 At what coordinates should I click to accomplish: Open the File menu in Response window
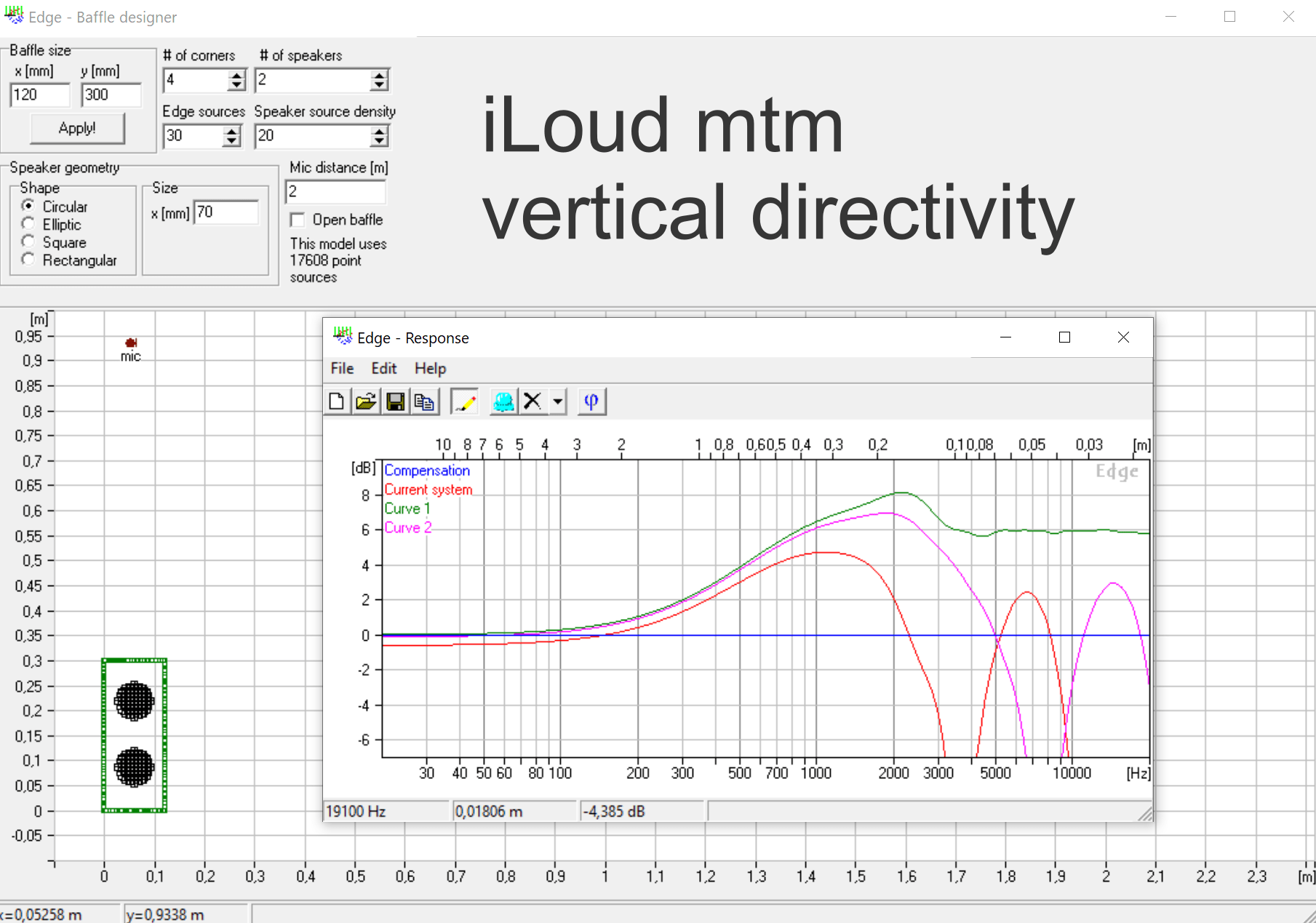tap(342, 369)
